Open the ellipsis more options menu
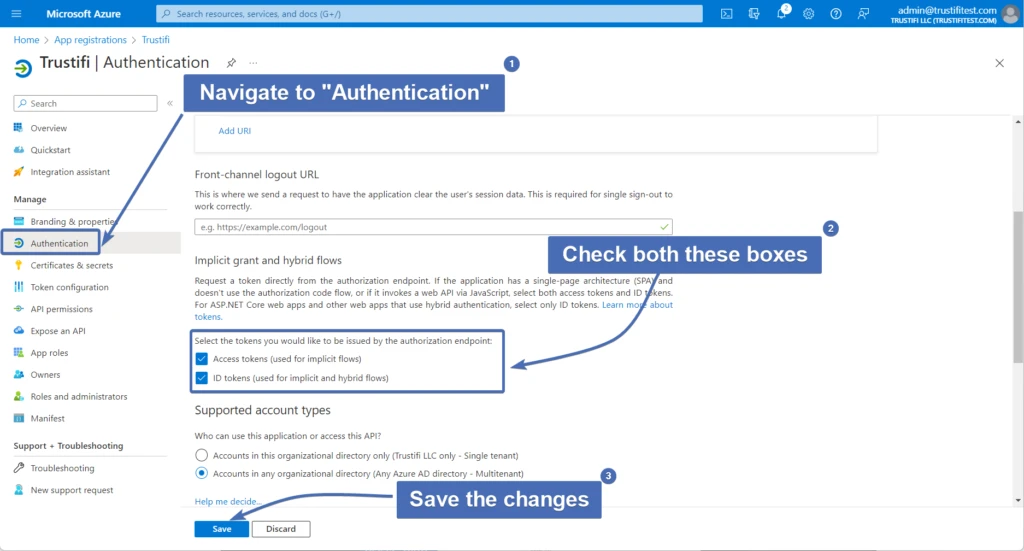Image resolution: width=1024 pixels, height=551 pixels. click(x=253, y=63)
